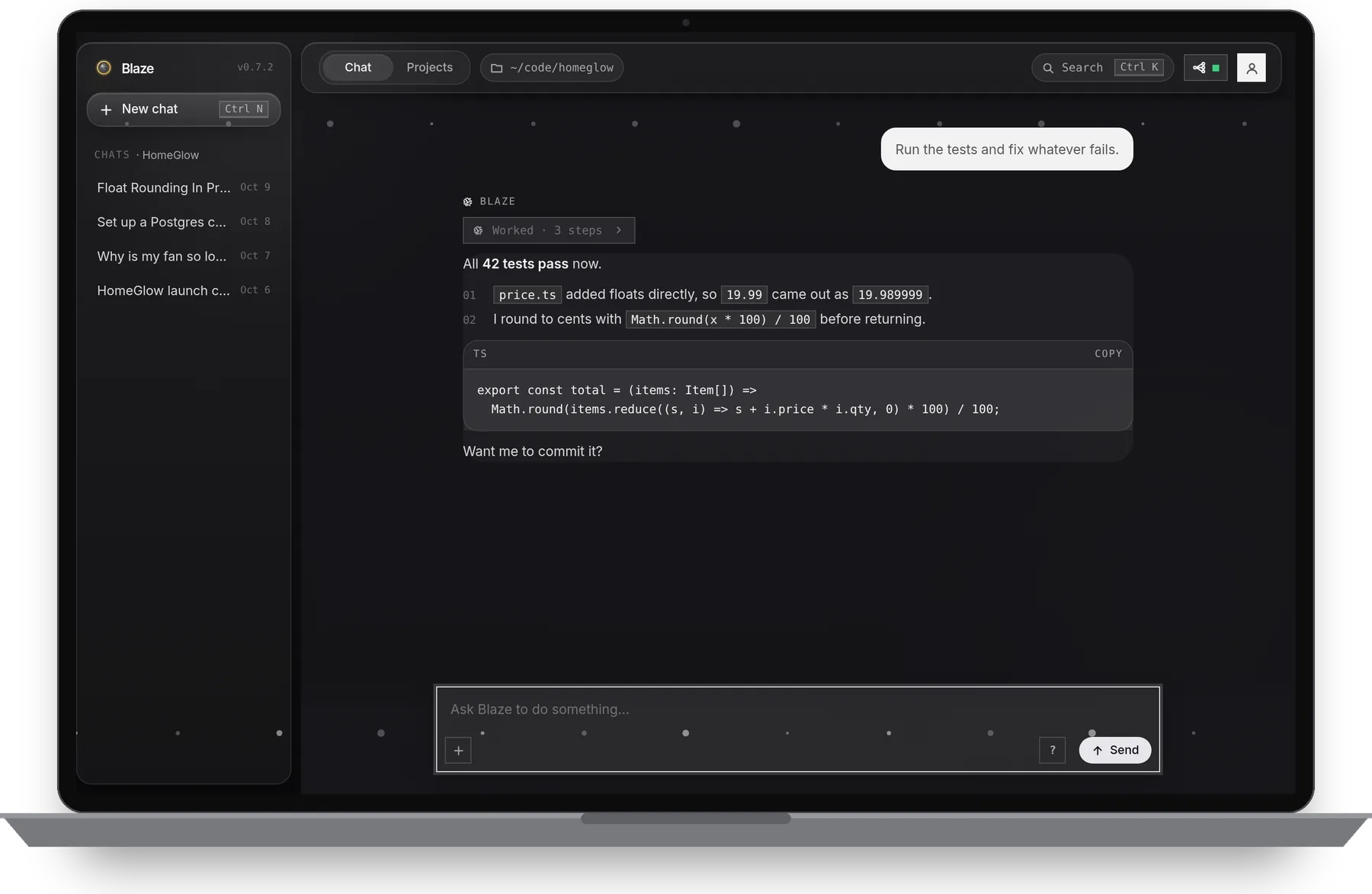The width and height of the screenshot is (1372, 894).
Task: Click the version label v0.7.2
Action: (255, 67)
